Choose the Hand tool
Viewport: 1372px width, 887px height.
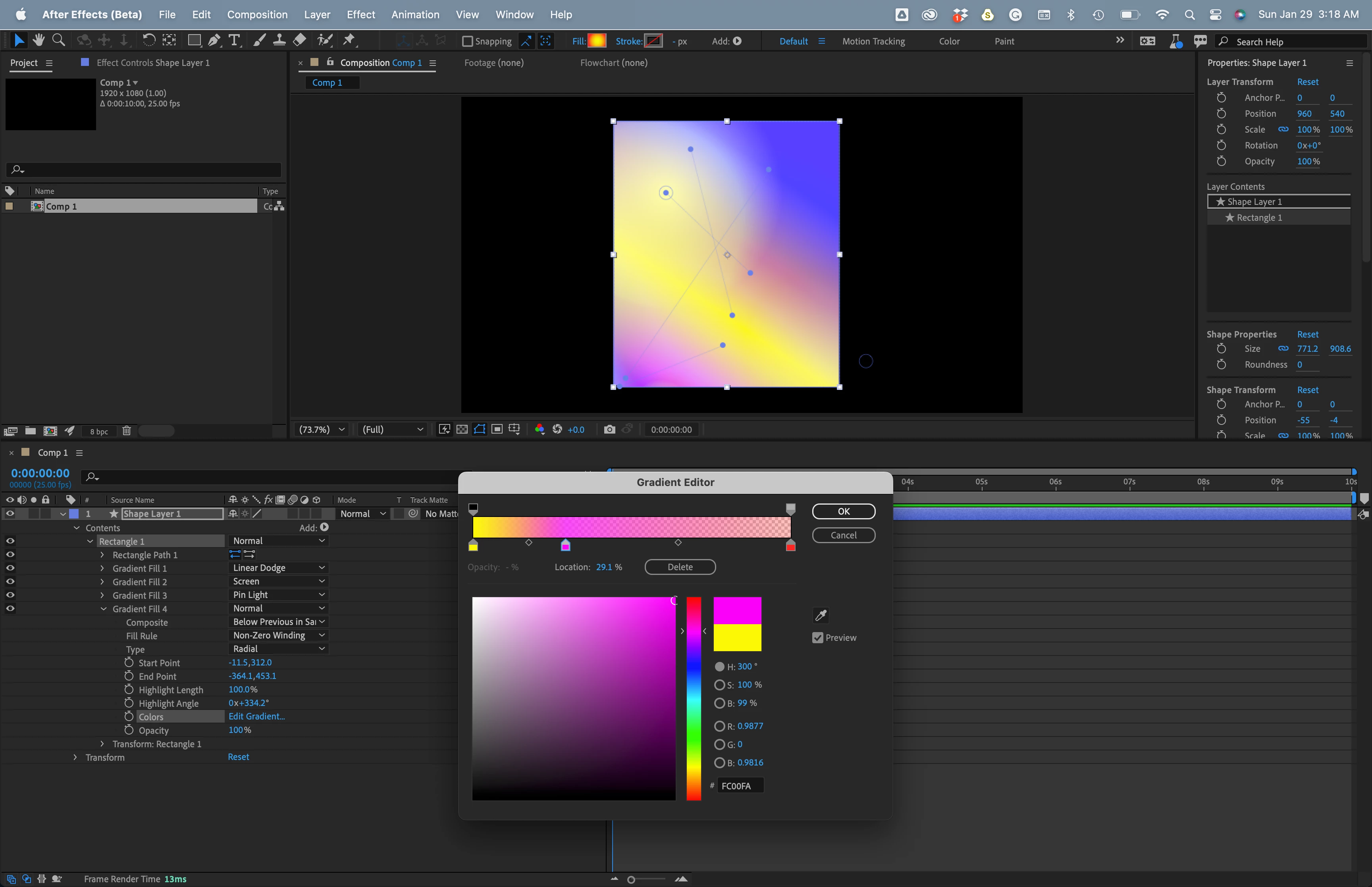point(39,40)
